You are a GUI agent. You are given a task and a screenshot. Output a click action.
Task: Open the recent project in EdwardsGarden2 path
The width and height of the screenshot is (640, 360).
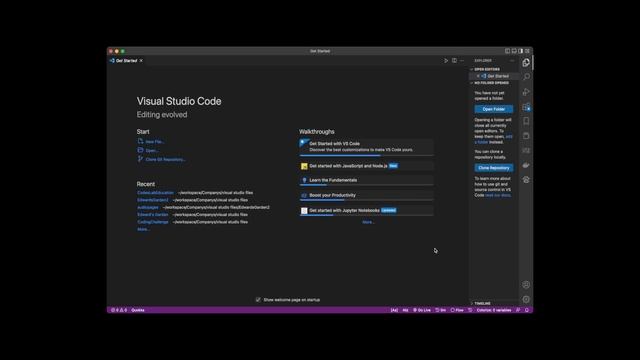(148, 207)
